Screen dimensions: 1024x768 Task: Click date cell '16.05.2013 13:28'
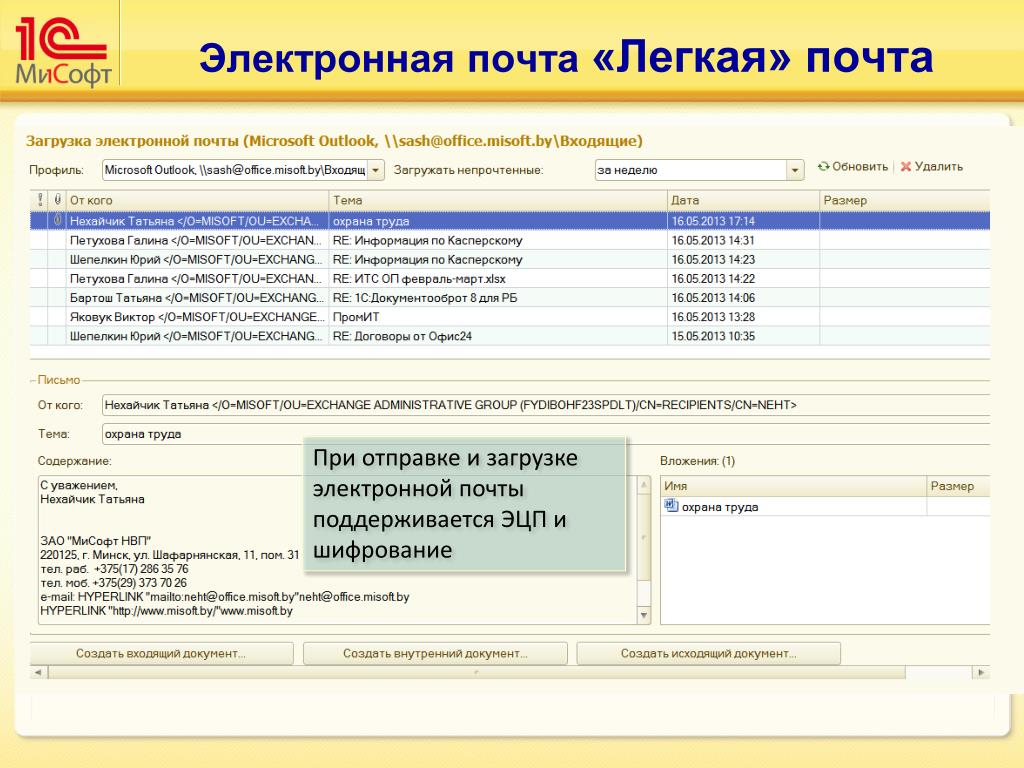(743, 317)
